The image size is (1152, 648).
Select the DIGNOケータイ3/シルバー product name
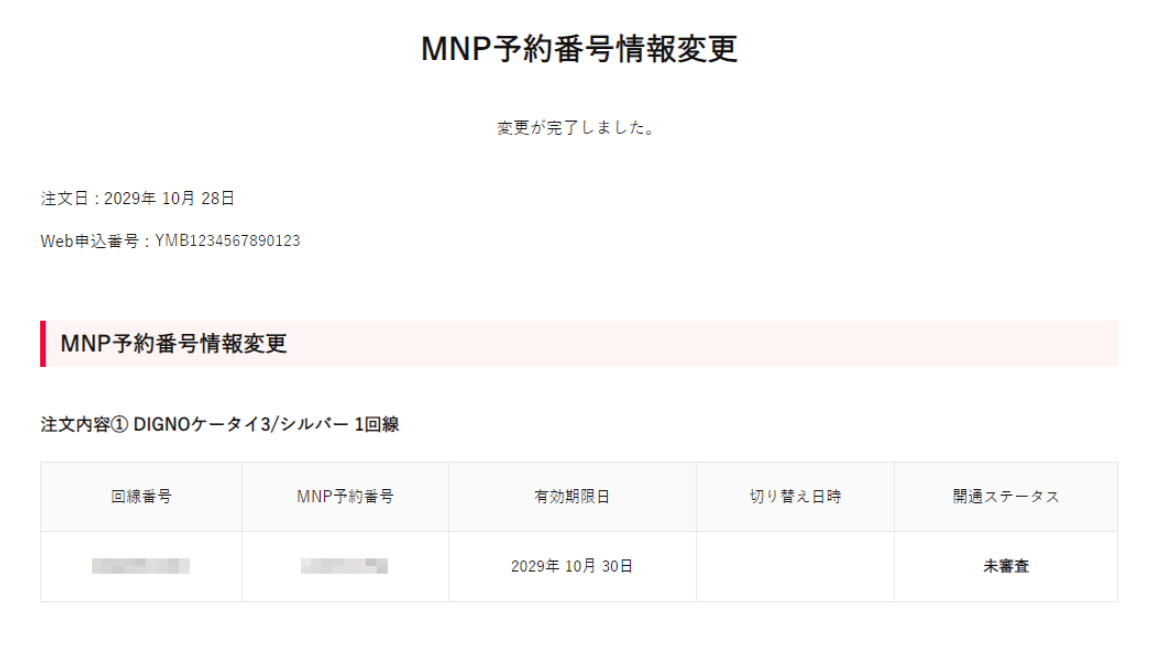point(241,424)
